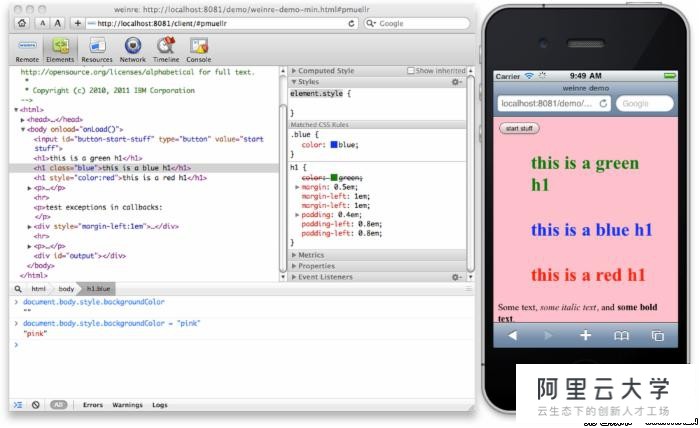700x428 pixels.
Task: Tap the iPhone Google search field
Action: tap(645, 104)
